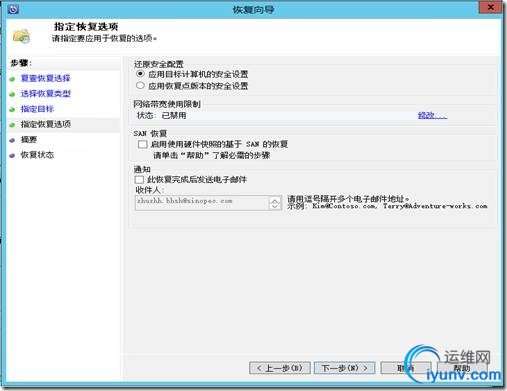Click purple bullet beside 摘要
The width and height of the screenshot is (507, 391).
tap(12, 140)
